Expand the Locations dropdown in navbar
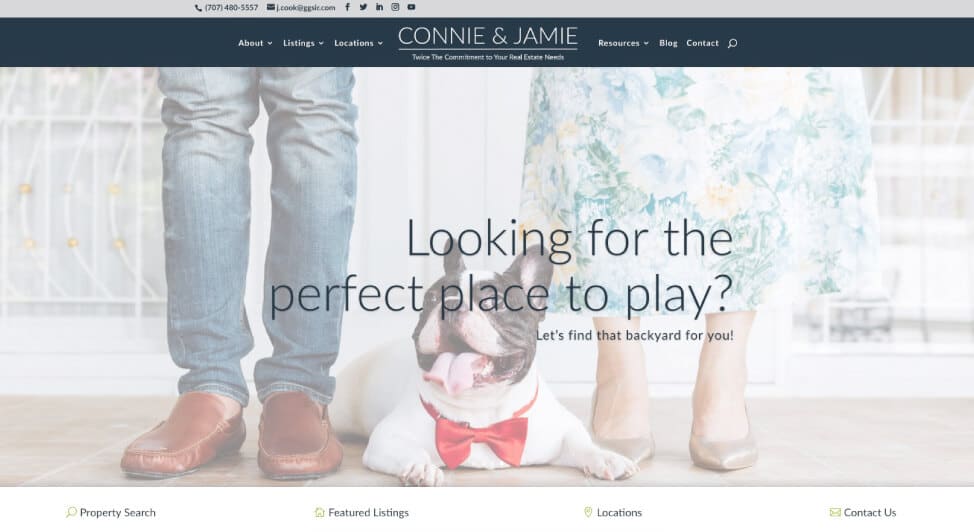The height and width of the screenshot is (532, 974). point(358,44)
